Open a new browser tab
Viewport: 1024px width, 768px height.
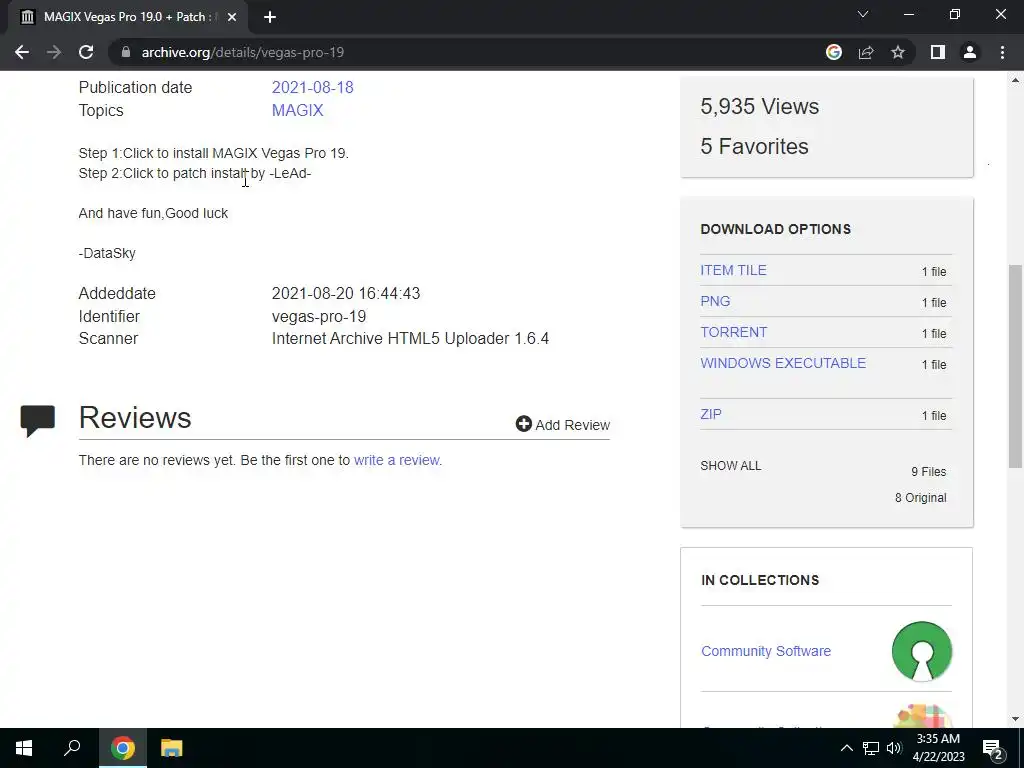pyautogui.click(x=270, y=17)
